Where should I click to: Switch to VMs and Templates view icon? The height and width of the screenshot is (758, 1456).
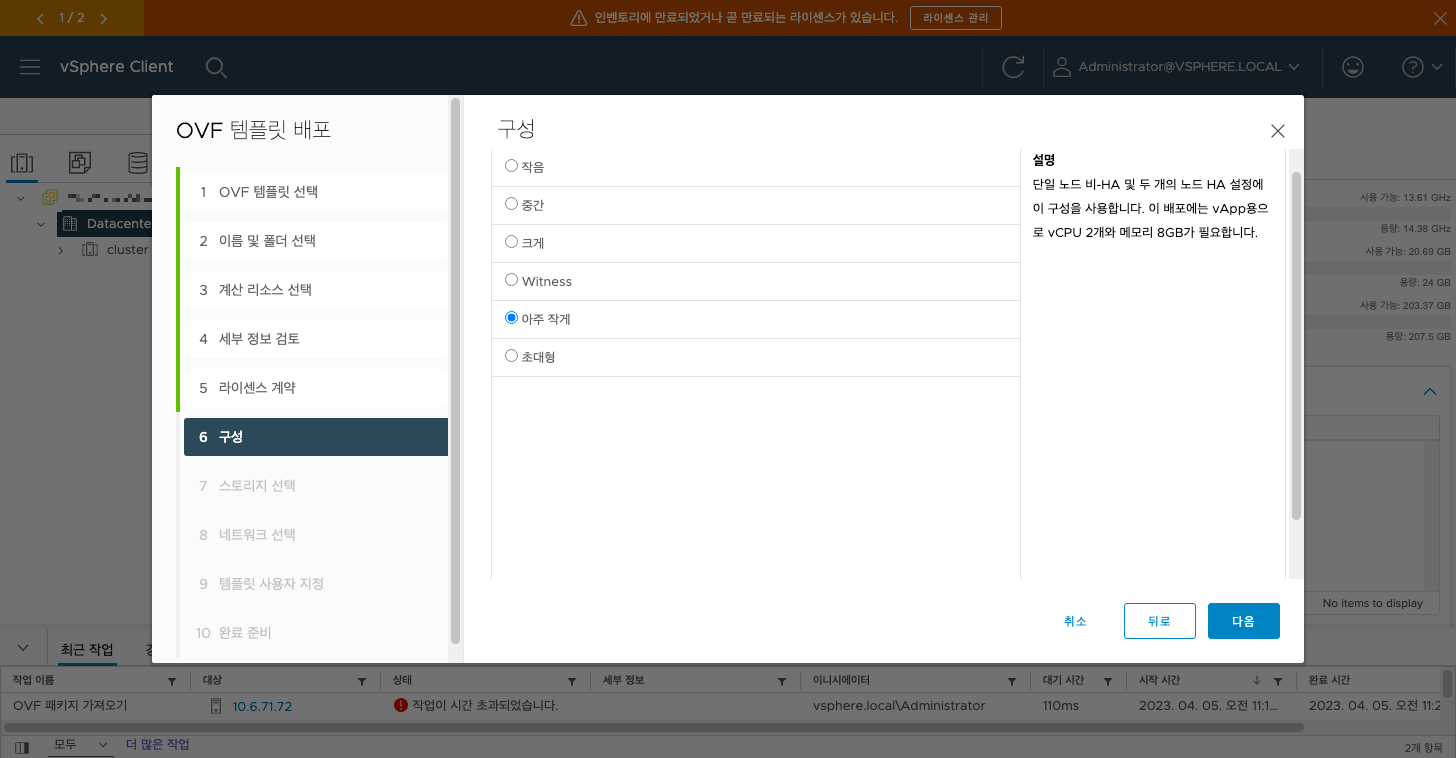(80, 162)
